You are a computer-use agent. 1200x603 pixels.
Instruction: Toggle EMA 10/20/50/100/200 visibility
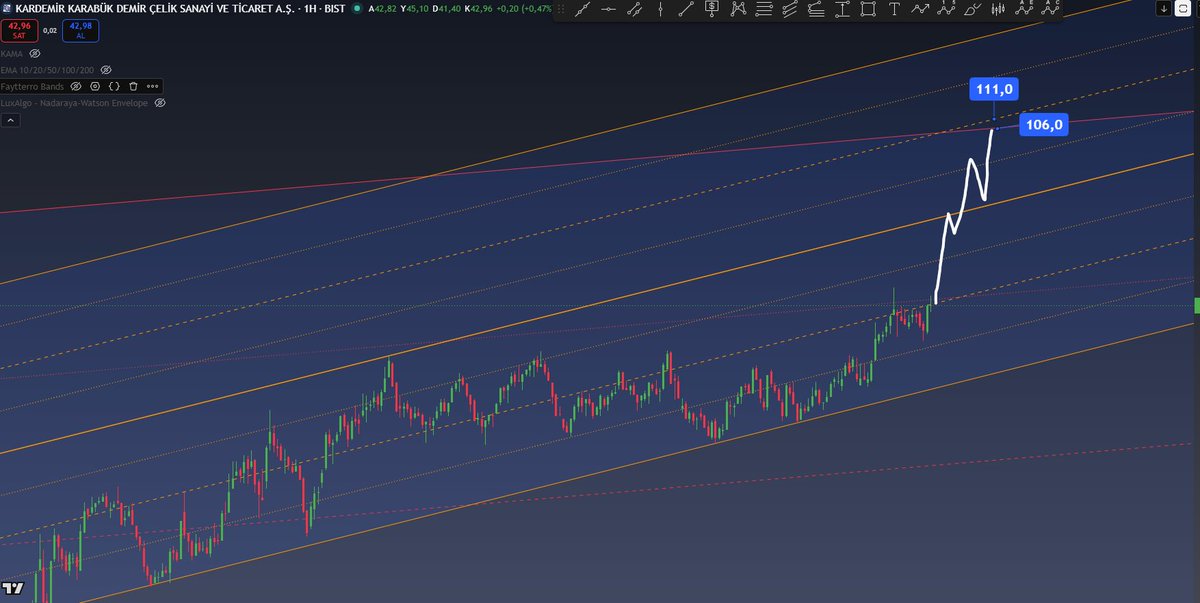(106, 70)
